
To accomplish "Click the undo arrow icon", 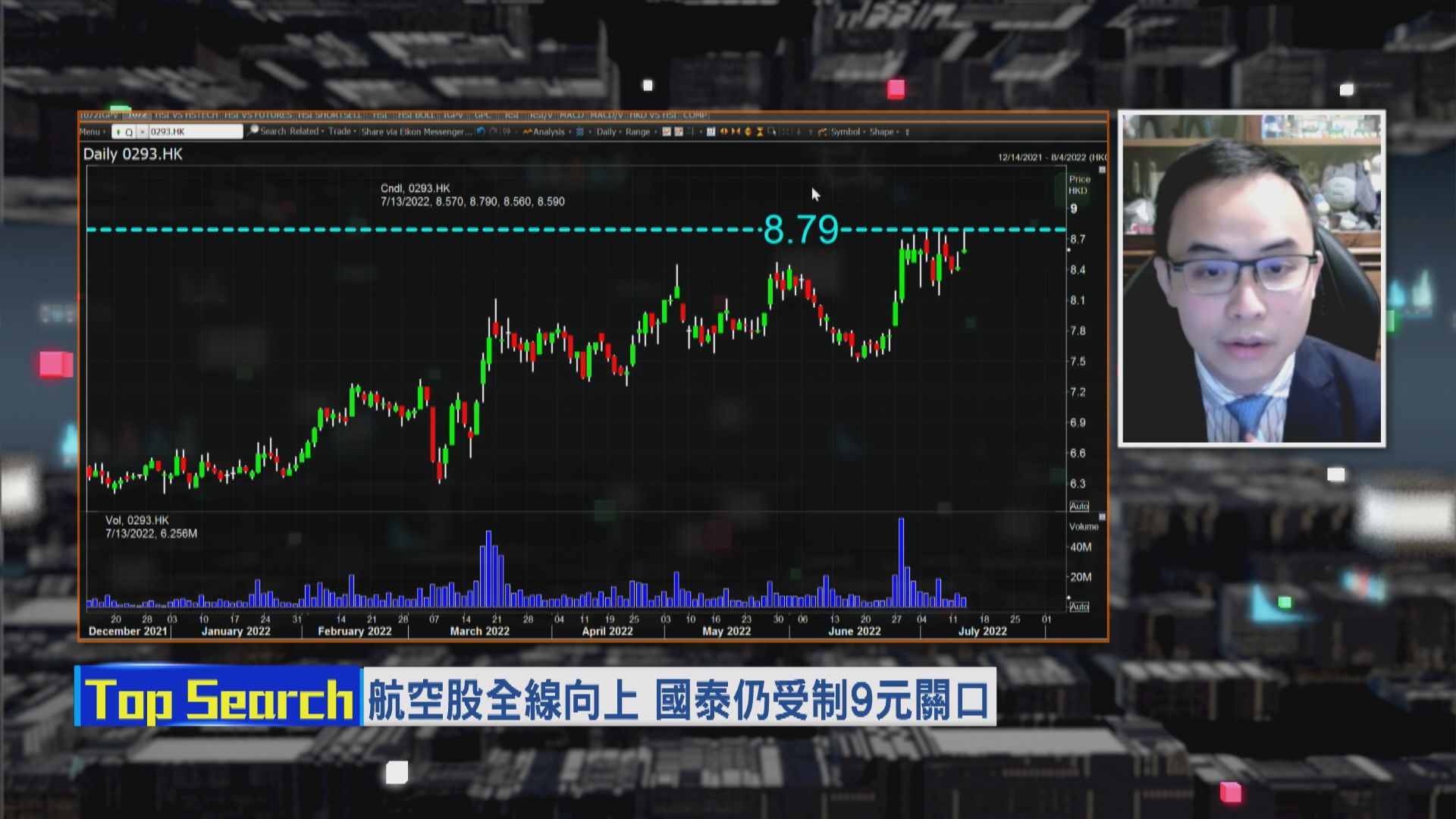I will 481,130.
